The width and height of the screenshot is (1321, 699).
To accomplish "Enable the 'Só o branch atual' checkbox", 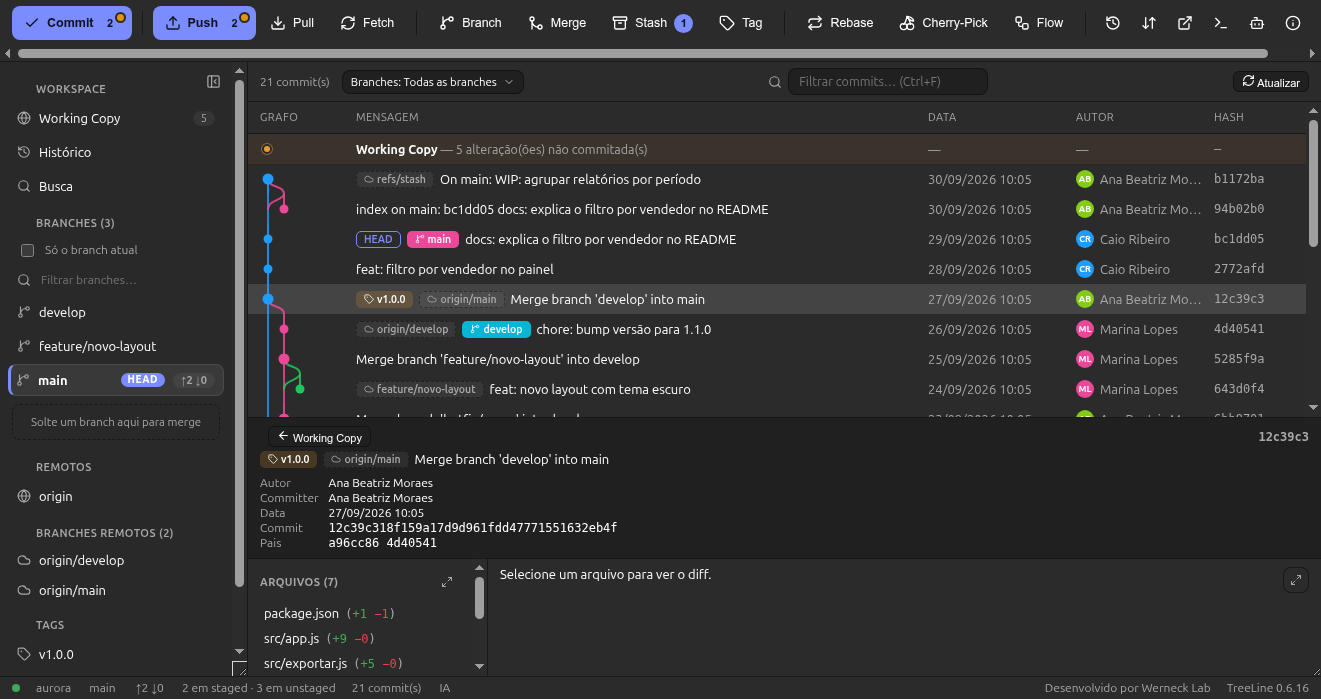I will tap(28, 250).
